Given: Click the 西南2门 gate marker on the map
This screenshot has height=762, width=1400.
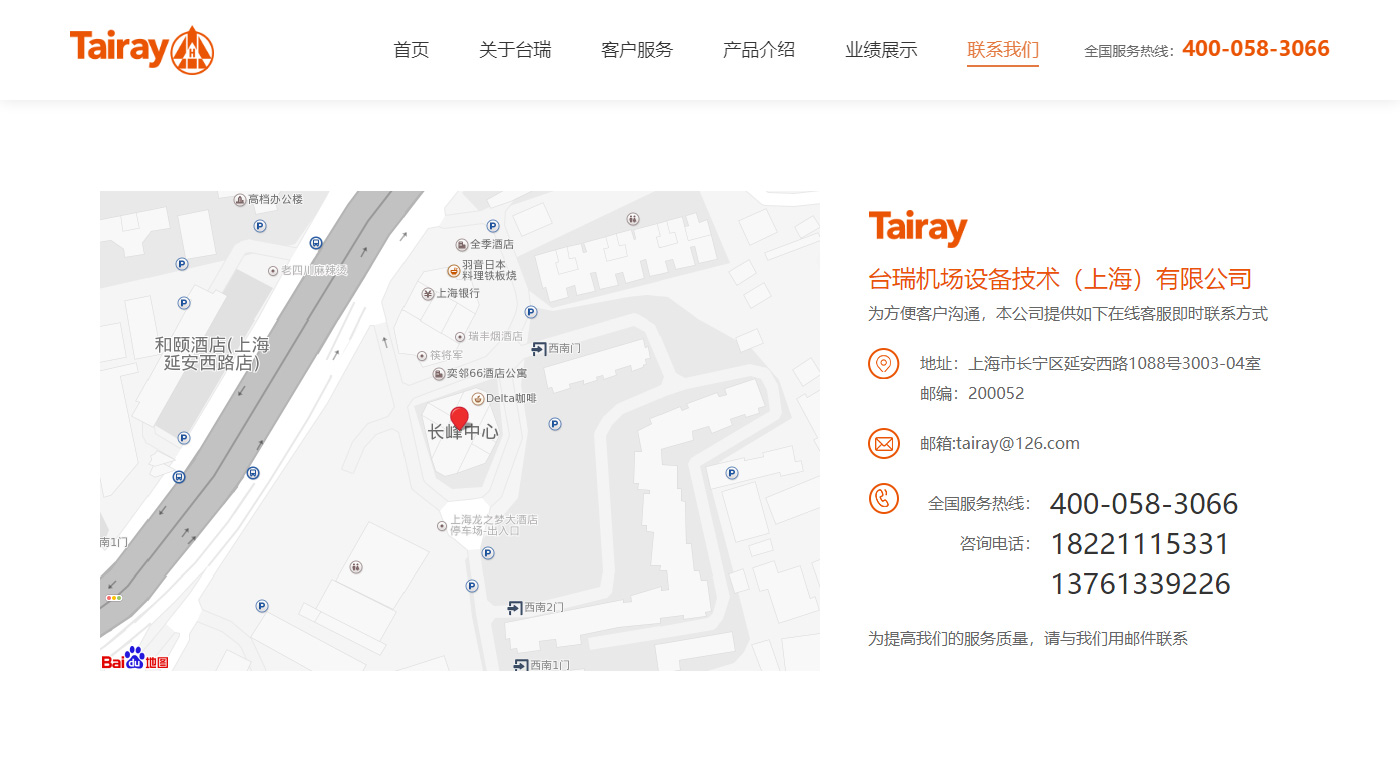Looking at the screenshot, I should point(515,608).
